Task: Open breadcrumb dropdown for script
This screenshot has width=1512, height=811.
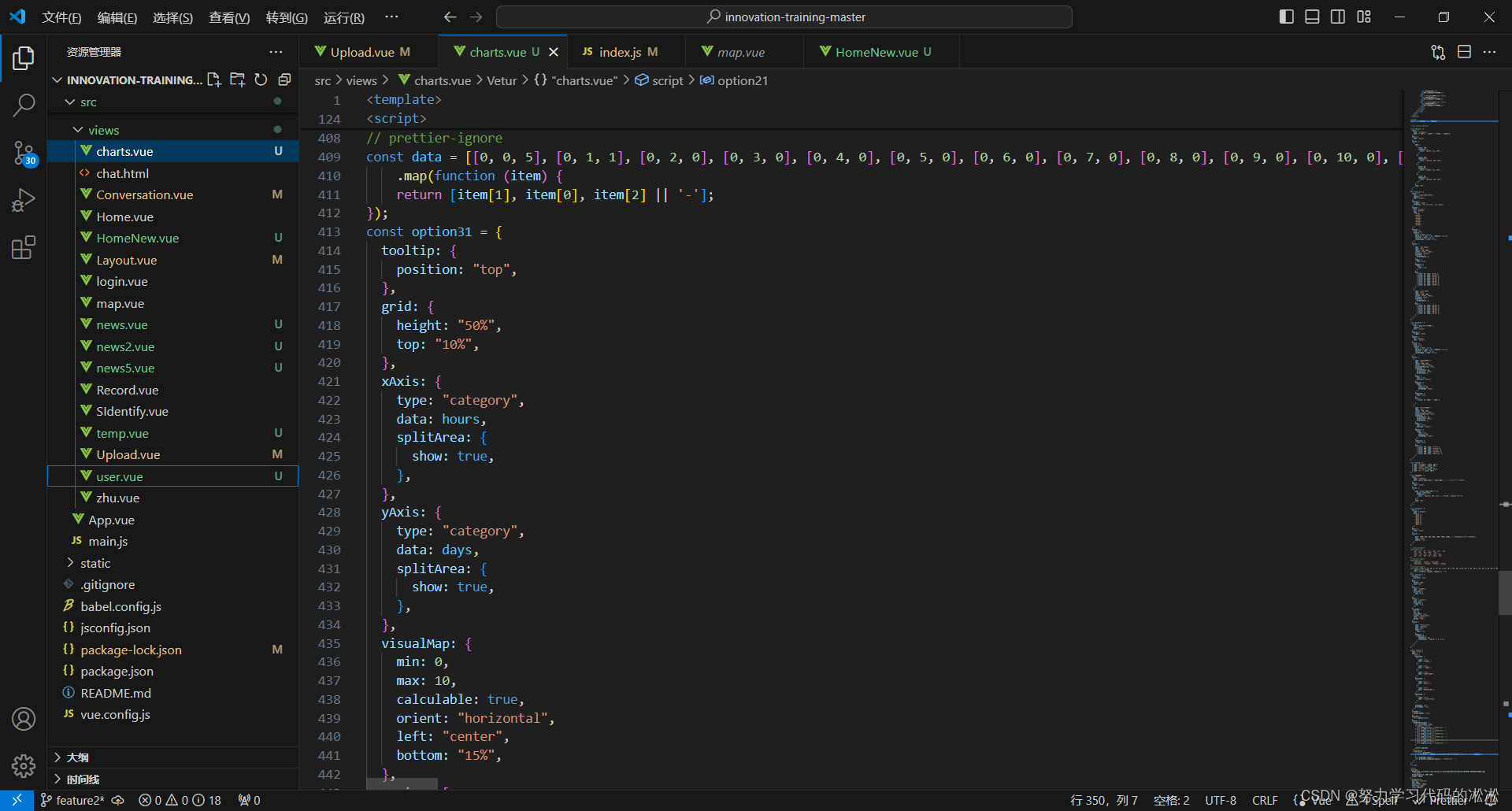Action: point(659,80)
